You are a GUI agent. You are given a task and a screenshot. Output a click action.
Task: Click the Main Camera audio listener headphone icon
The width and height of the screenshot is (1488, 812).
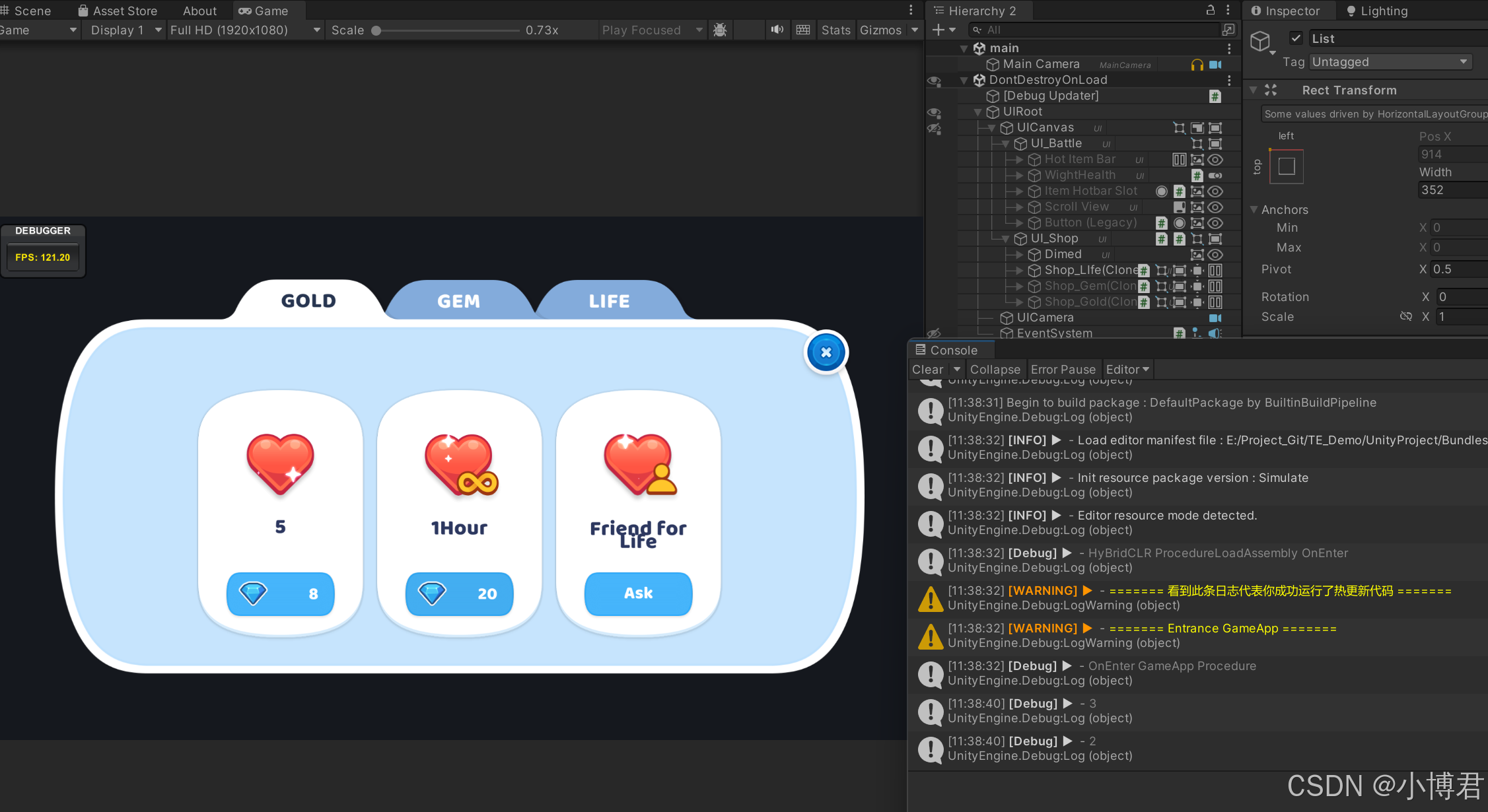(x=1197, y=65)
